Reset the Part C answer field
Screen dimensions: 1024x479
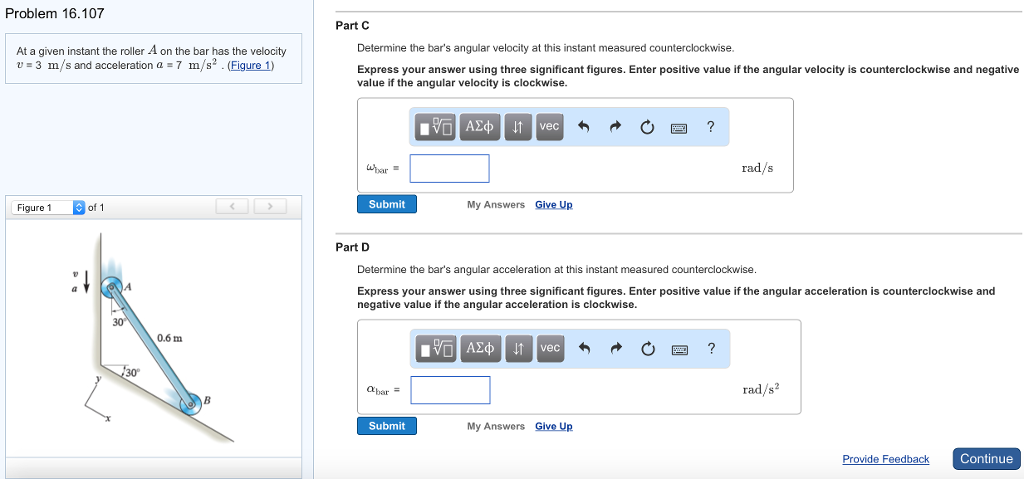pos(647,127)
